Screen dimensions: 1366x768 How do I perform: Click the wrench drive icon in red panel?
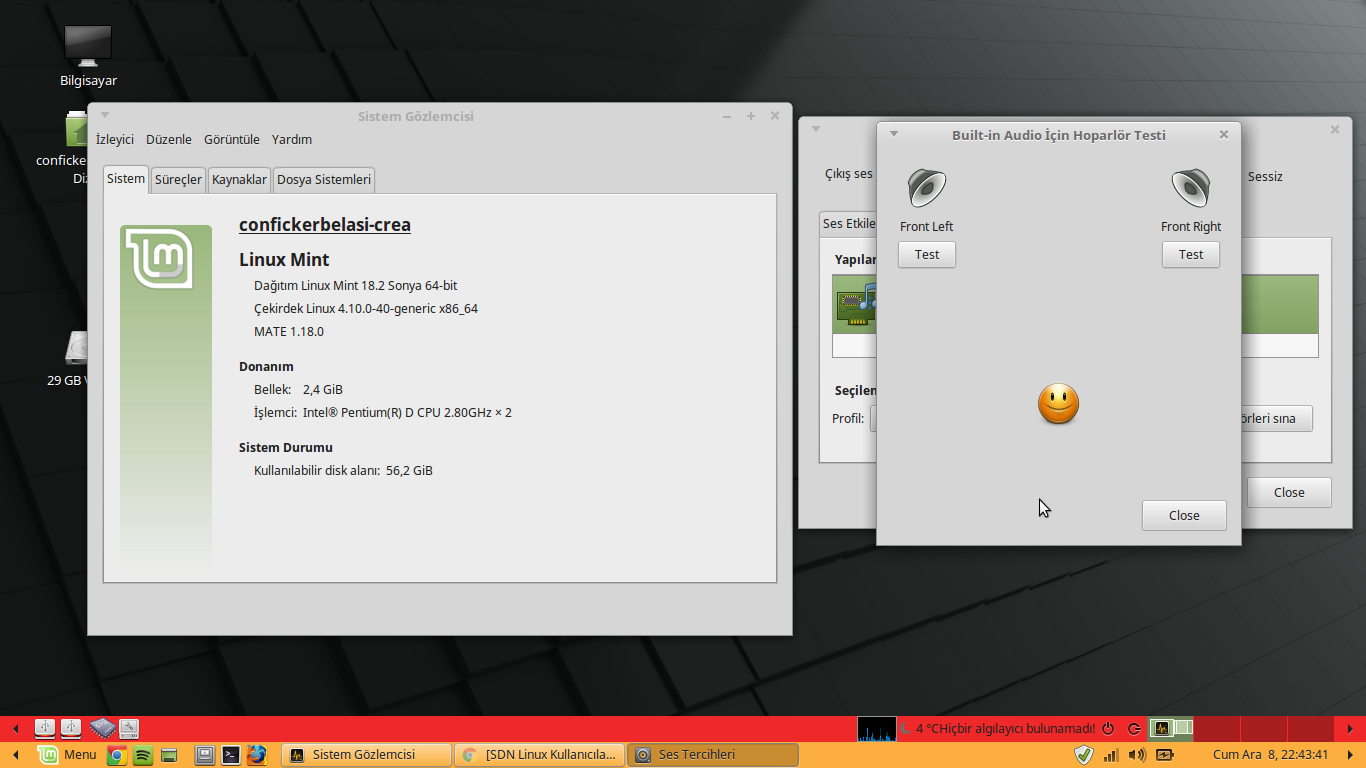point(129,729)
